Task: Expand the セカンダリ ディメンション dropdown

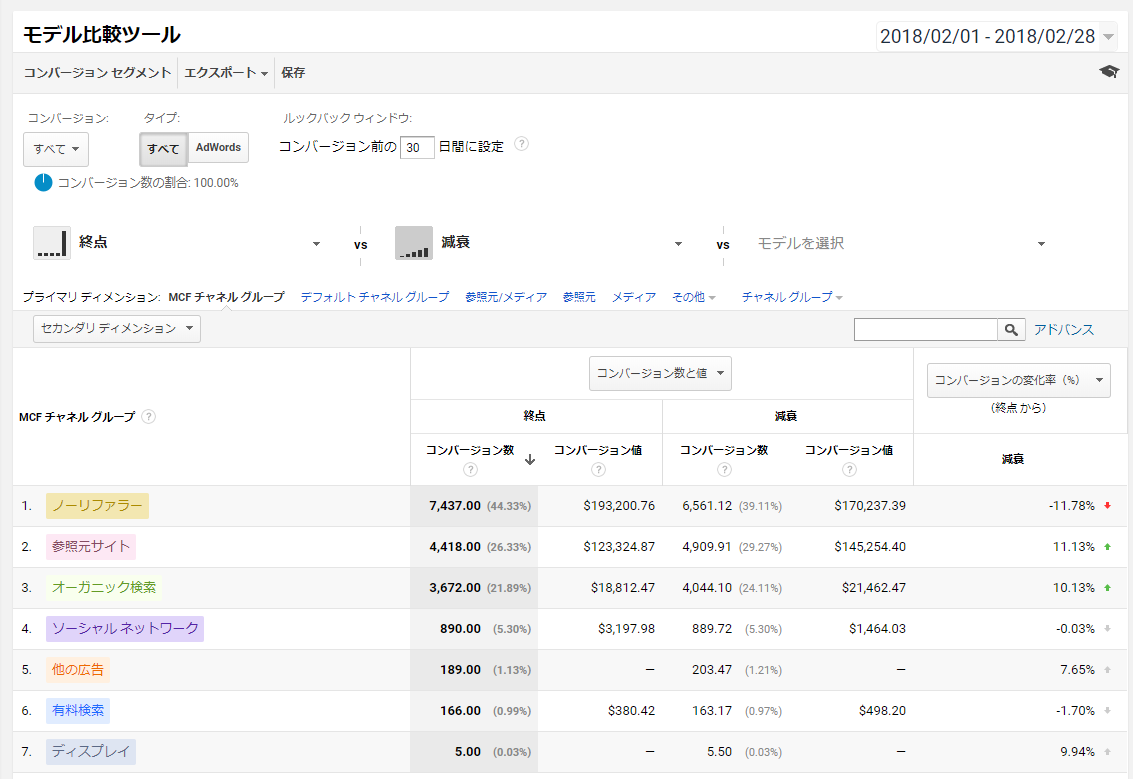Action: [117, 329]
